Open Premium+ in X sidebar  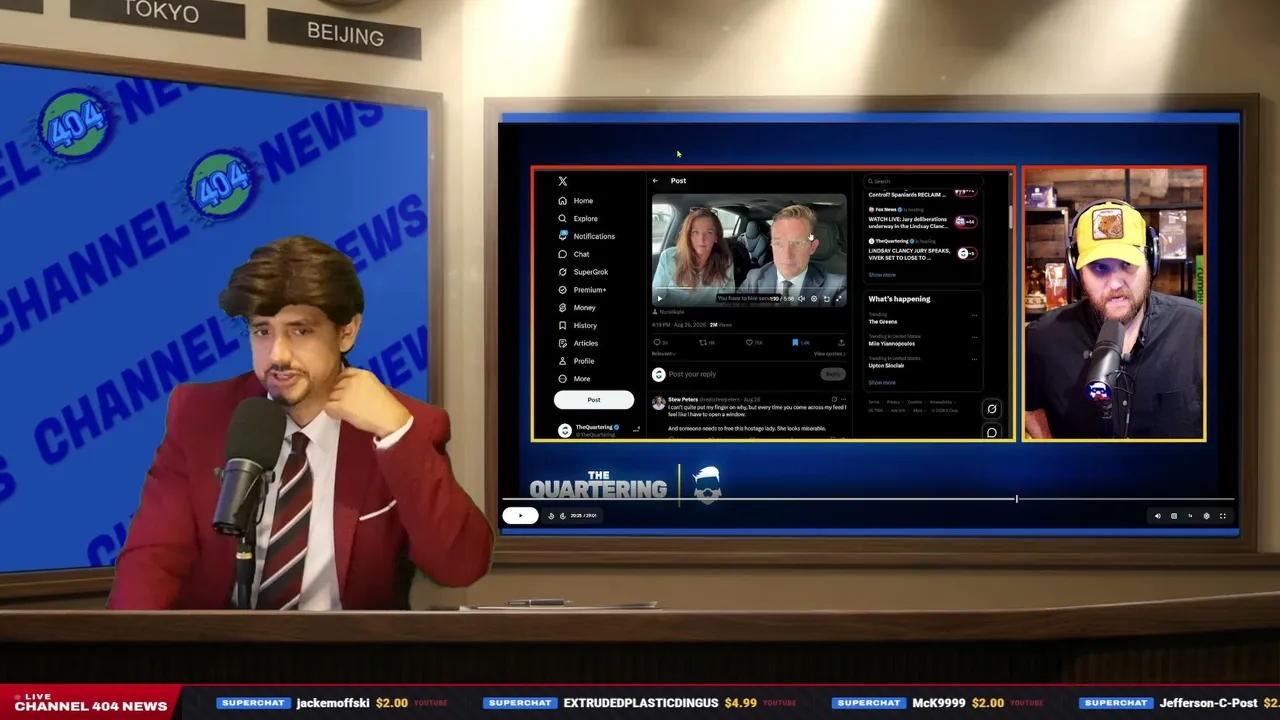(582, 290)
